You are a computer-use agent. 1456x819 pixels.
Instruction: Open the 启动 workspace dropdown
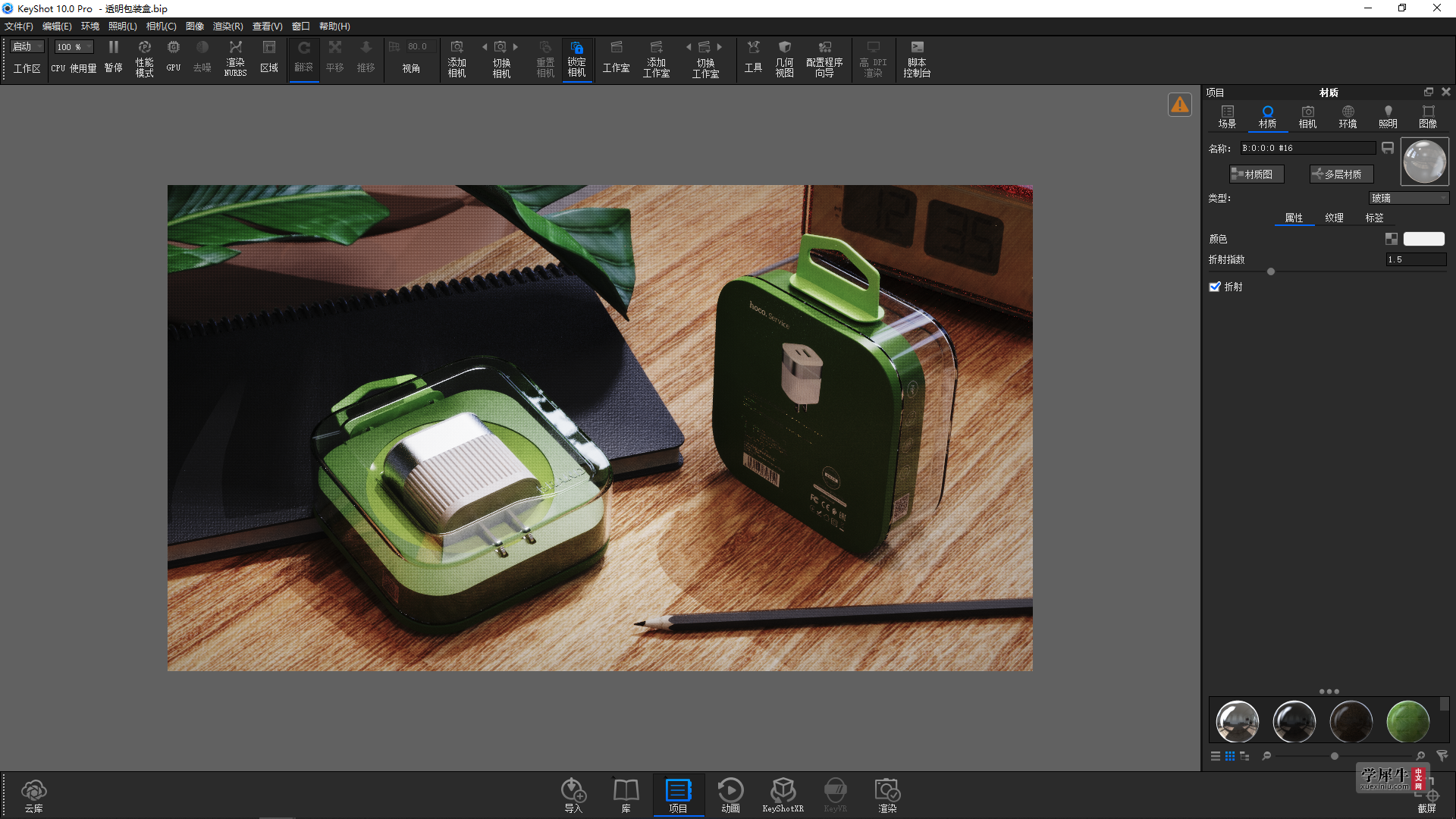(28, 47)
